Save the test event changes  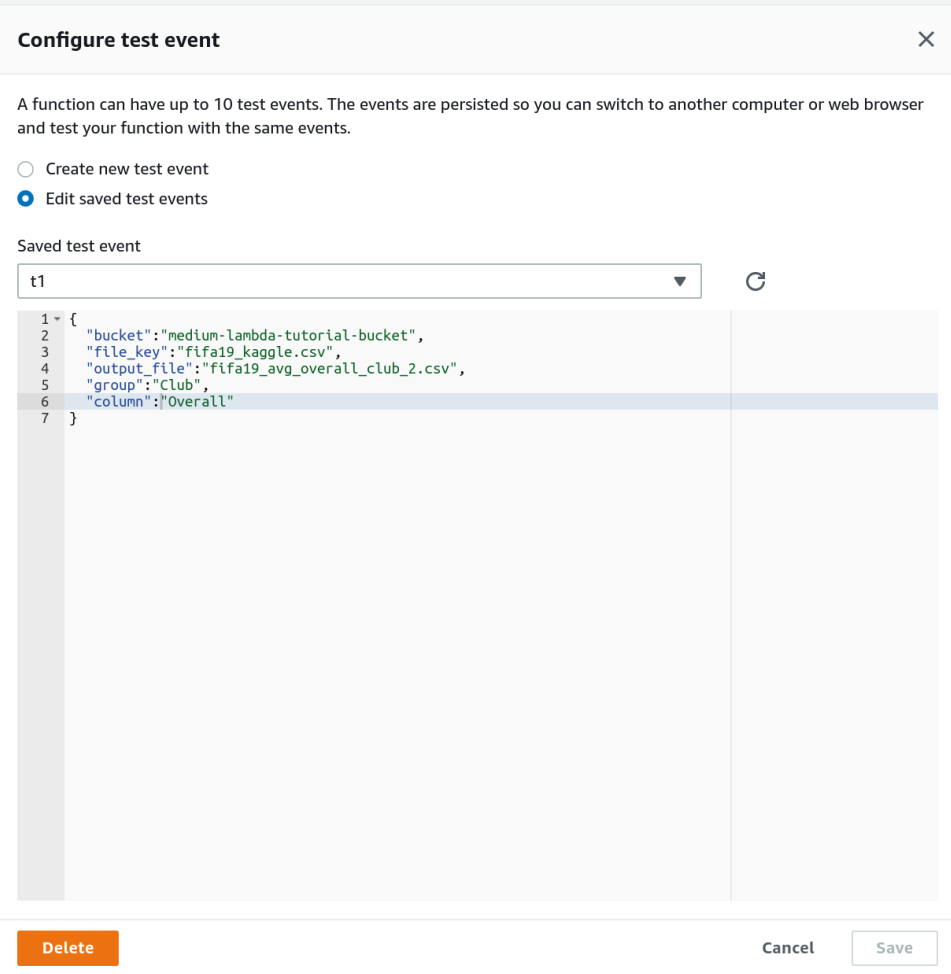coord(894,948)
